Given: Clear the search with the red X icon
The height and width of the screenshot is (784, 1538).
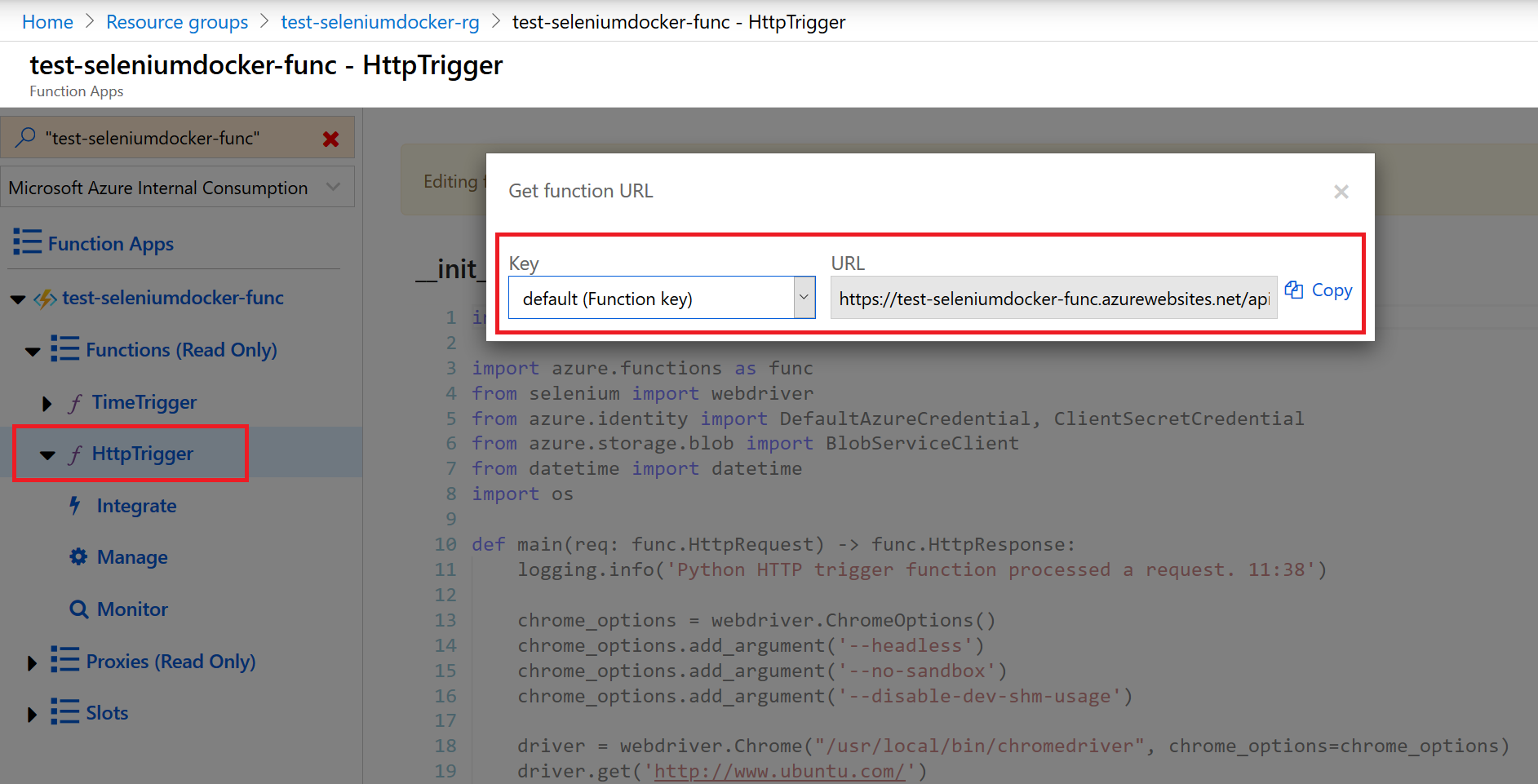Looking at the screenshot, I should click(330, 139).
